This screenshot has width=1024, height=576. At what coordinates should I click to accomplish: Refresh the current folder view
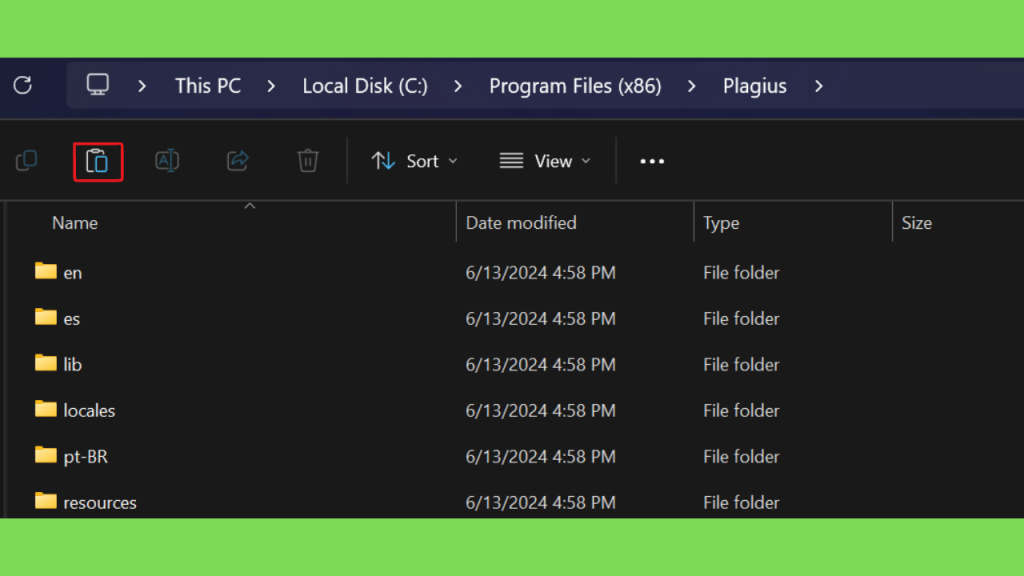[x=23, y=86]
